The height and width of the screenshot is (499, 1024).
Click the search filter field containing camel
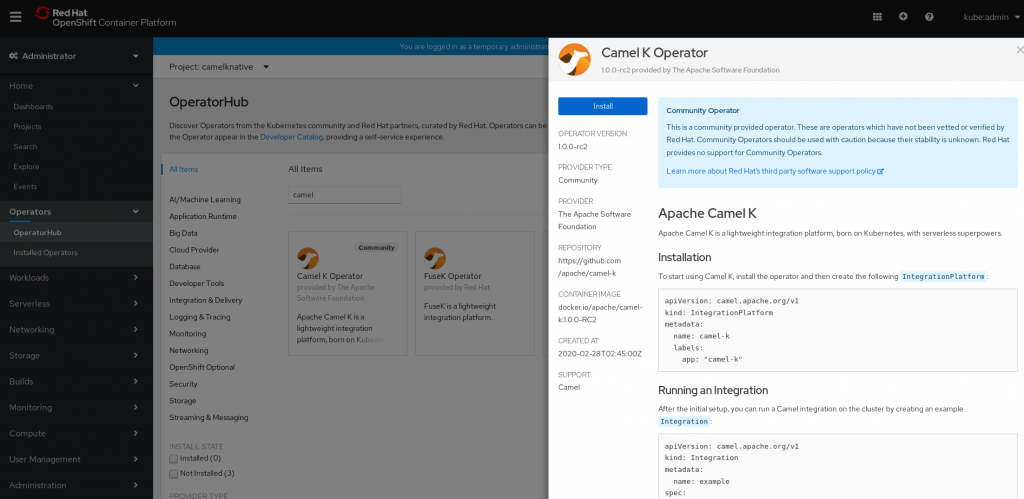point(344,195)
